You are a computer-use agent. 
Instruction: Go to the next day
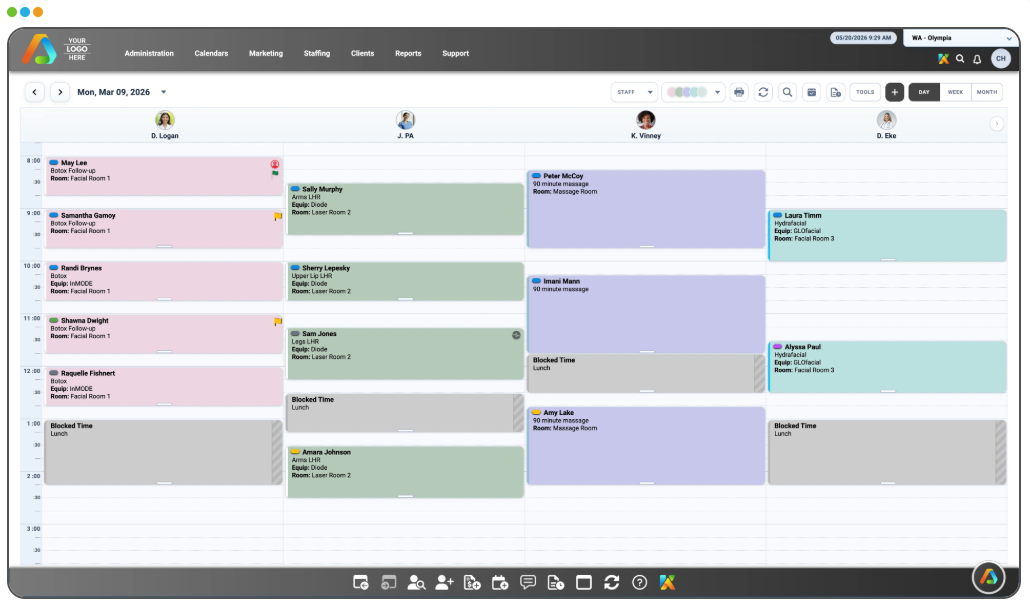[60, 93]
